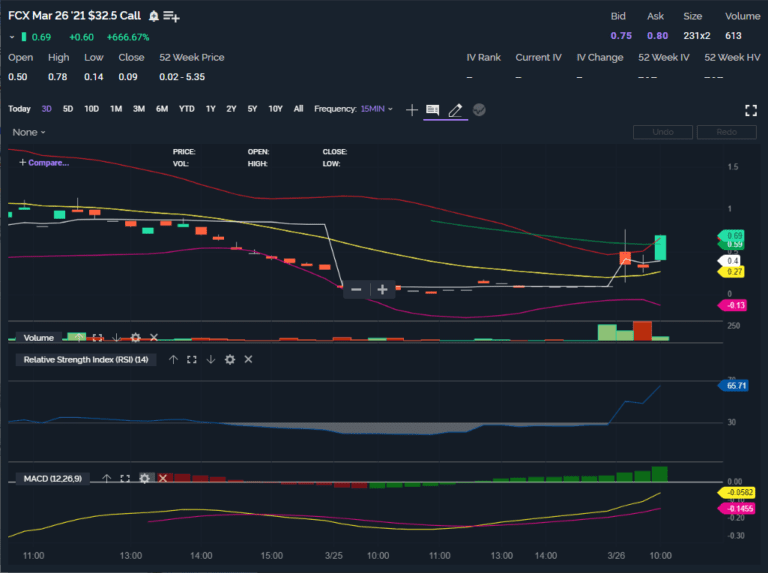Switch to the YTD time range

click(x=187, y=109)
